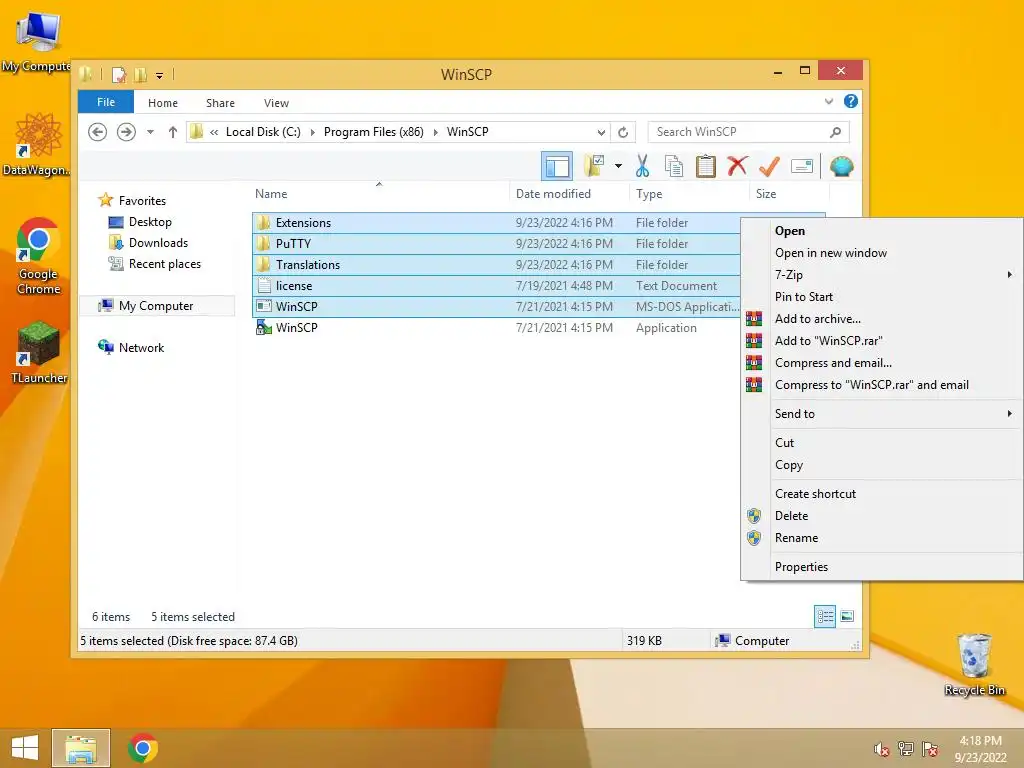Screen dimensions: 1024x768
Task: Select Downloads in Favorites
Action: point(158,243)
